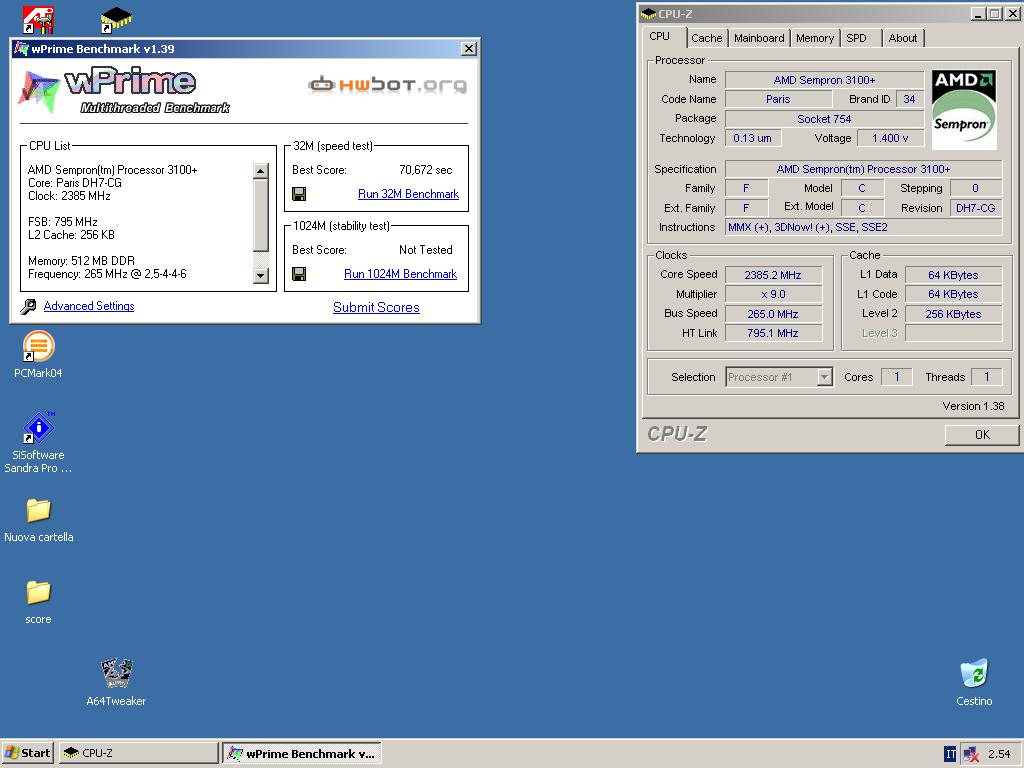Click the Brand ID value 34
This screenshot has height=768, width=1024.
pos(909,99)
